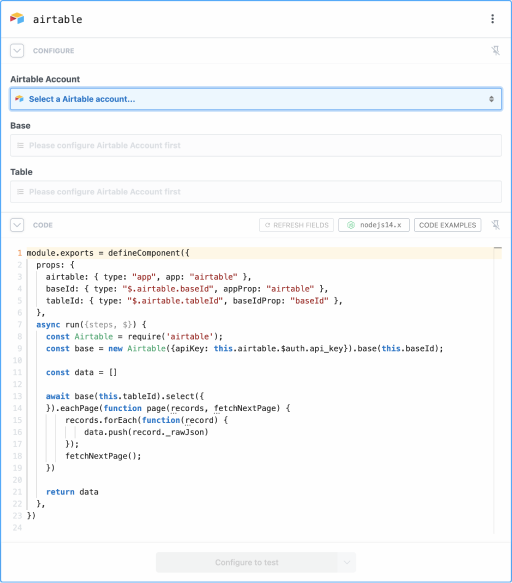Screen dimensions: 512x583
Task: Toggle the pin icon in Configure section
Action: coord(495,51)
